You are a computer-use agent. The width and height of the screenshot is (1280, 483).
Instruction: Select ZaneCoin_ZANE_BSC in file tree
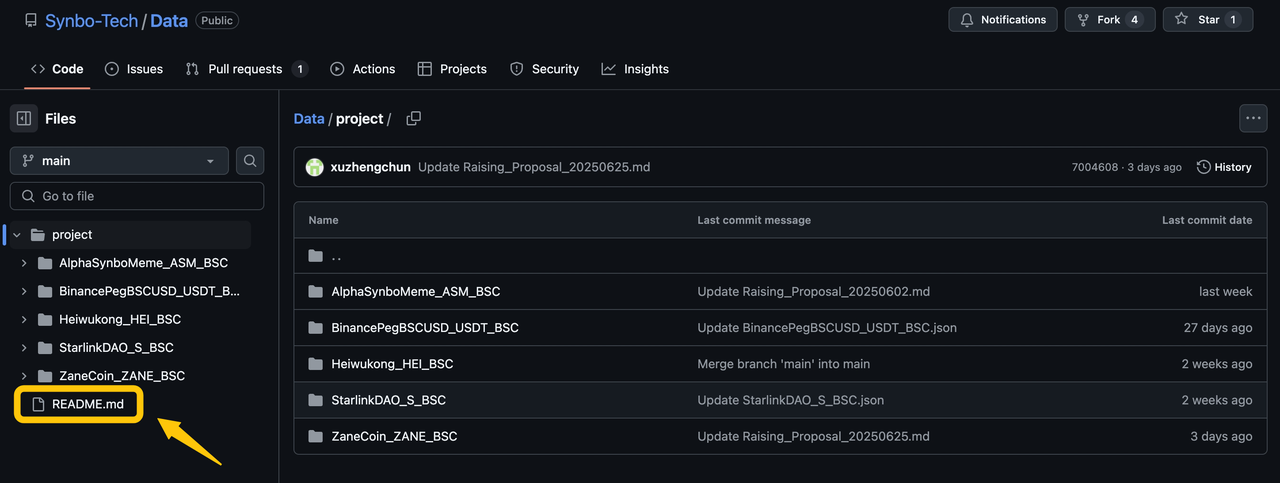pyautogui.click(x=122, y=376)
